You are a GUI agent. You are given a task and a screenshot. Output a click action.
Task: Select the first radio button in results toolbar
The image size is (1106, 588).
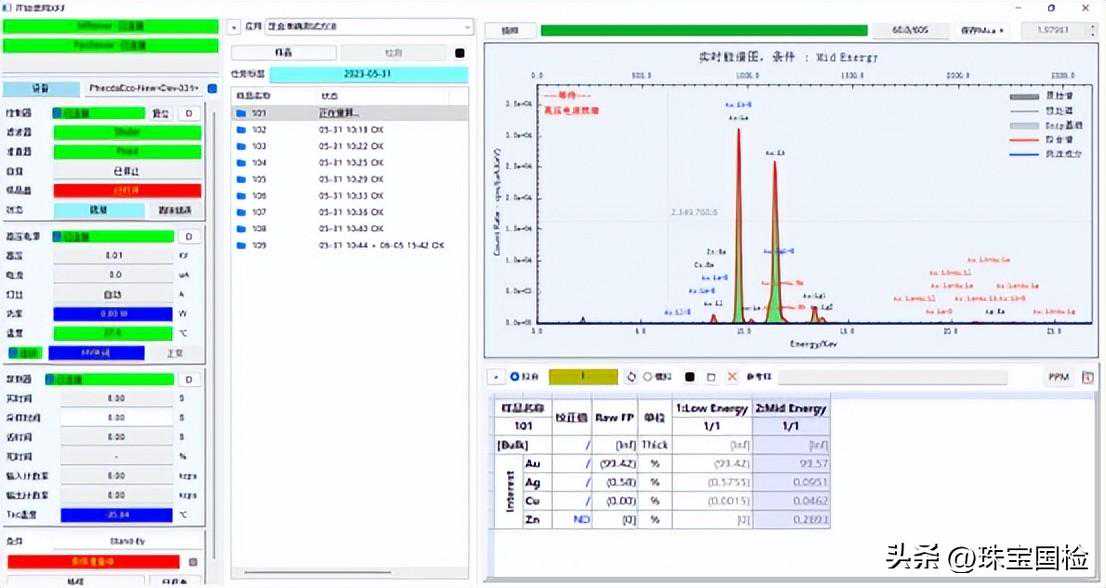pyautogui.click(x=516, y=377)
